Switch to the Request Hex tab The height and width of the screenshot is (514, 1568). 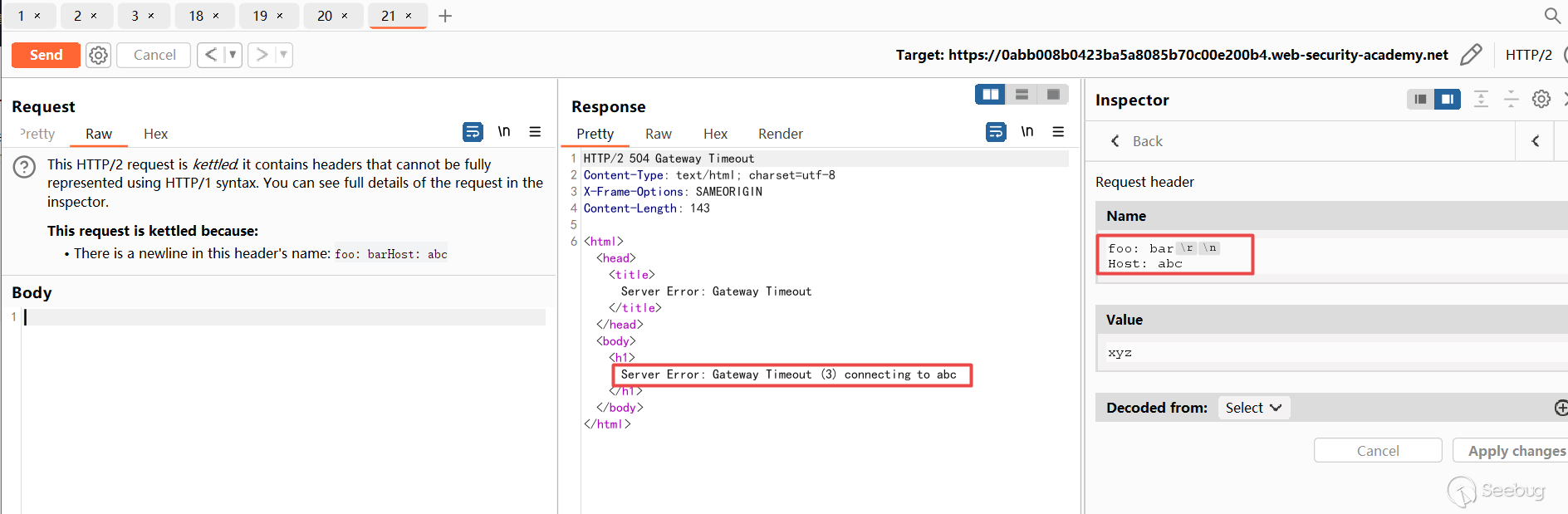point(155,134)
